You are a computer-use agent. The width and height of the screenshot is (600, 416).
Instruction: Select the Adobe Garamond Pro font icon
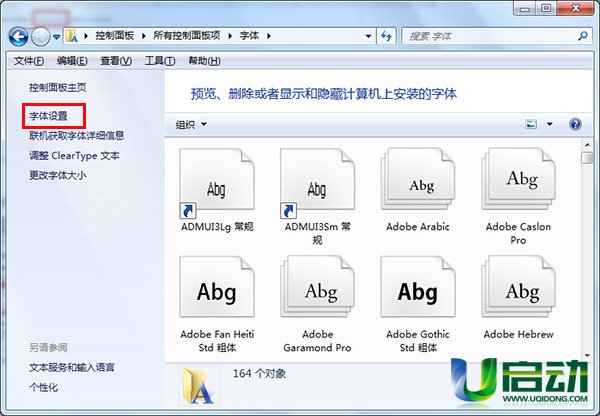[x=317, y=287]
